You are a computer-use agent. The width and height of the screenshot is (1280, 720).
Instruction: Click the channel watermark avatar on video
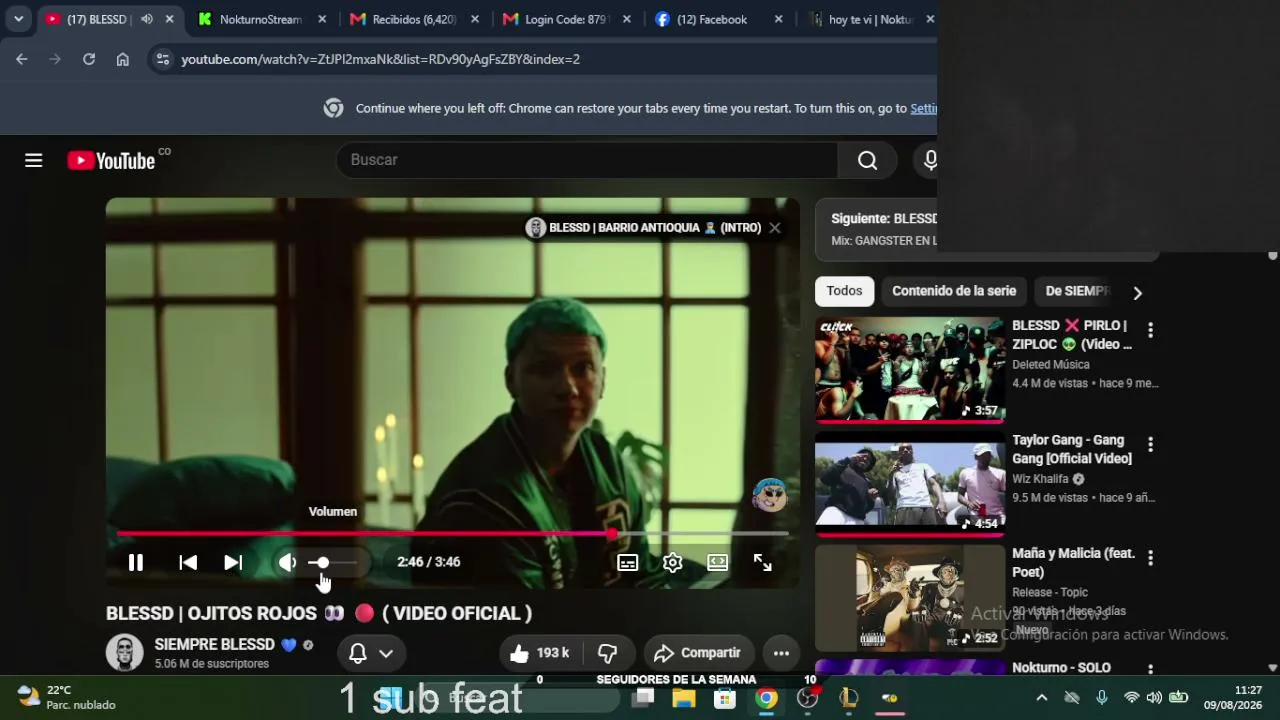tap(770, 494)
